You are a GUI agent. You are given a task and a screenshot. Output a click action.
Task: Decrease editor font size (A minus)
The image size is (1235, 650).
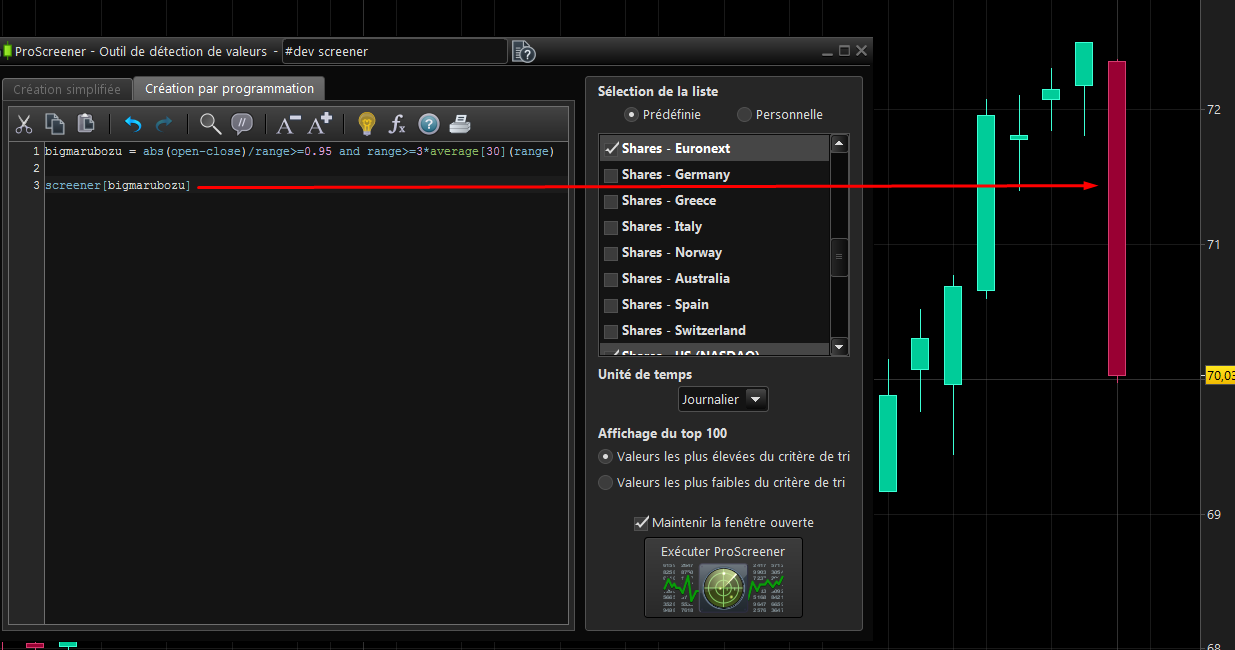pos(288,124)
